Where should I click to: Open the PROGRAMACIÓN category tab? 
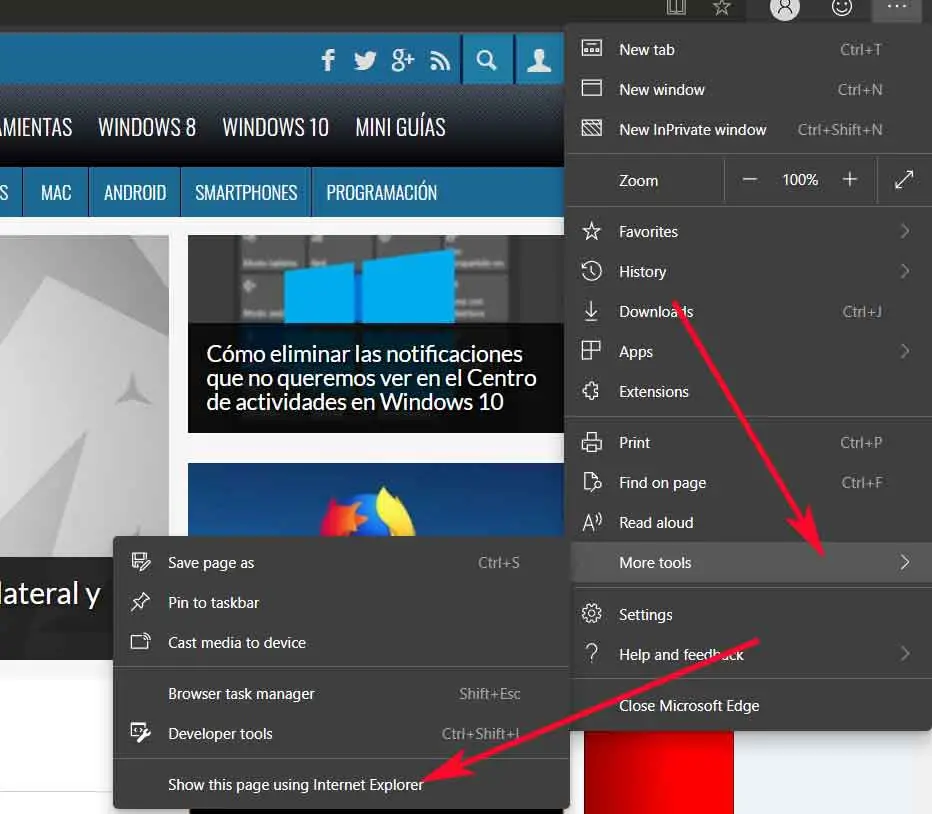tap(381, 192)
